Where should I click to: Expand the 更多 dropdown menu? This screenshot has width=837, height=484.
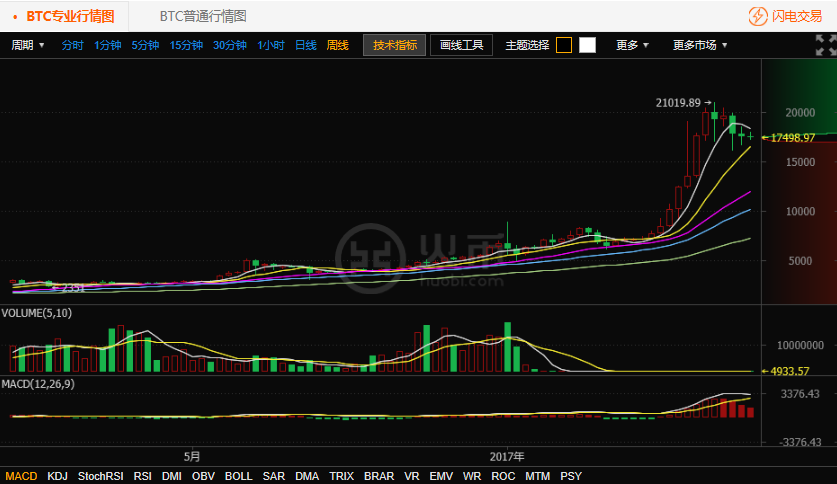(x=632, y=45)
